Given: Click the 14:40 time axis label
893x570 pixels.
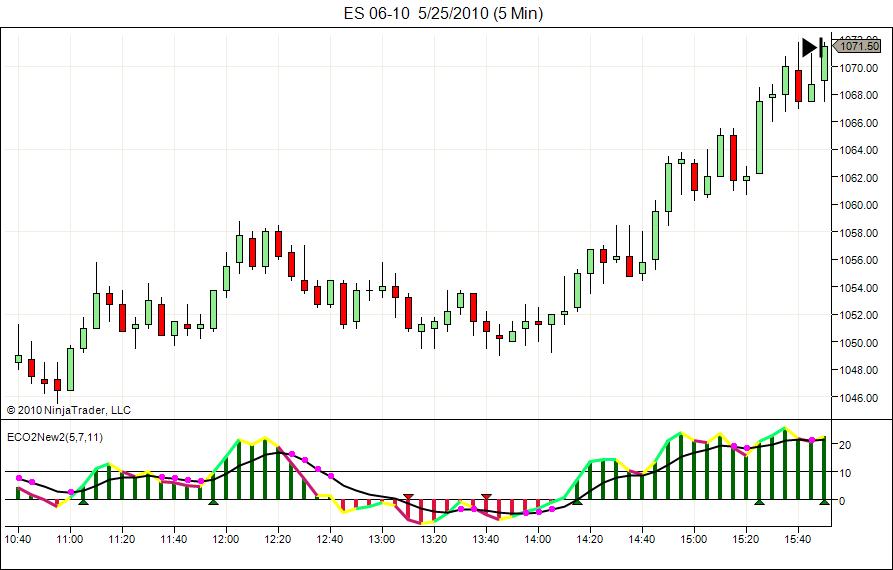Looking at the screenshot, I should (x=642, y=539).
